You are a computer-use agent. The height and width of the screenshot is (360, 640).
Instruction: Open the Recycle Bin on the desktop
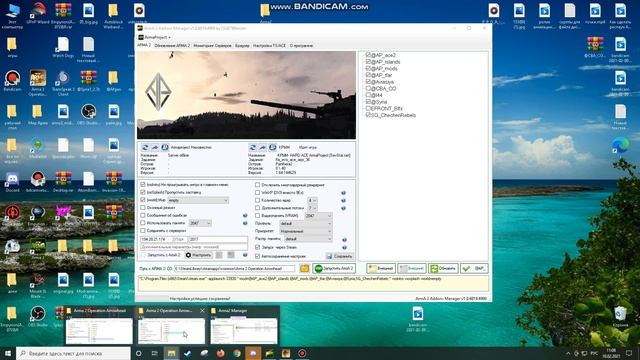tap(620, 316)
